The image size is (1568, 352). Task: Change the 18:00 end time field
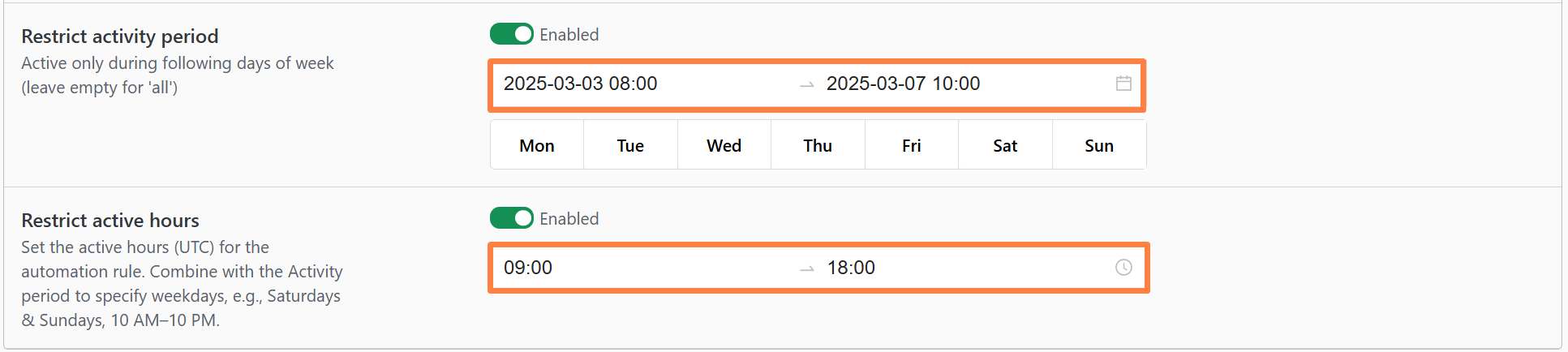(851, 268)
